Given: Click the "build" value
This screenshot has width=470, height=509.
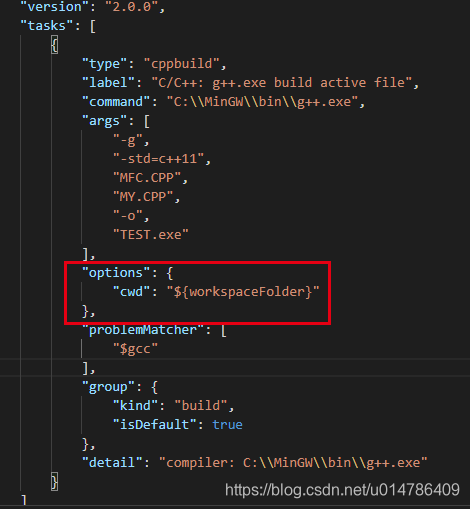Looking at the screenshot, I should click(201, 406).
